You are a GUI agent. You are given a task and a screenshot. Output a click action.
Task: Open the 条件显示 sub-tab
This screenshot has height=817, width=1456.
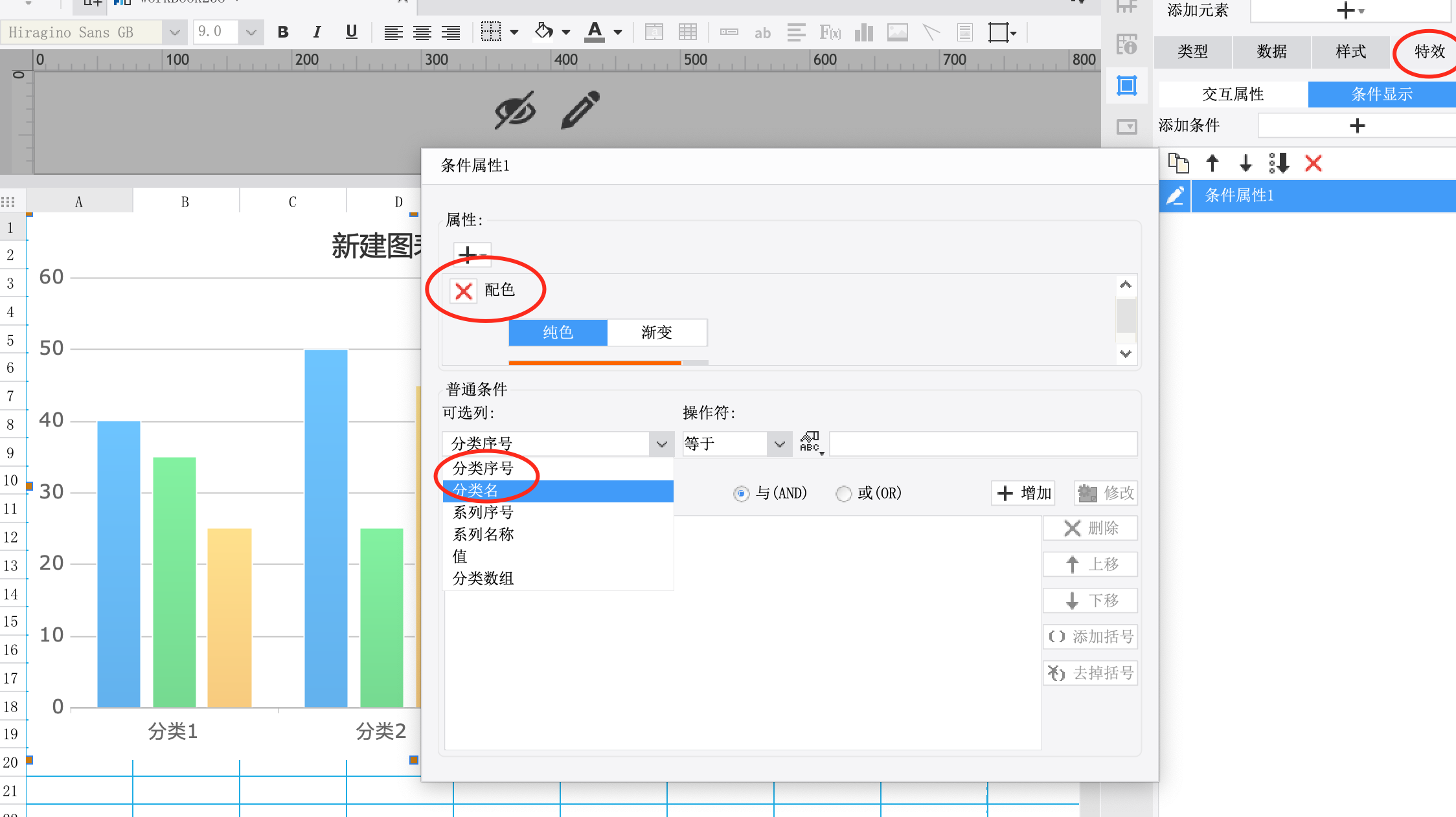[x=1382, y=95]
